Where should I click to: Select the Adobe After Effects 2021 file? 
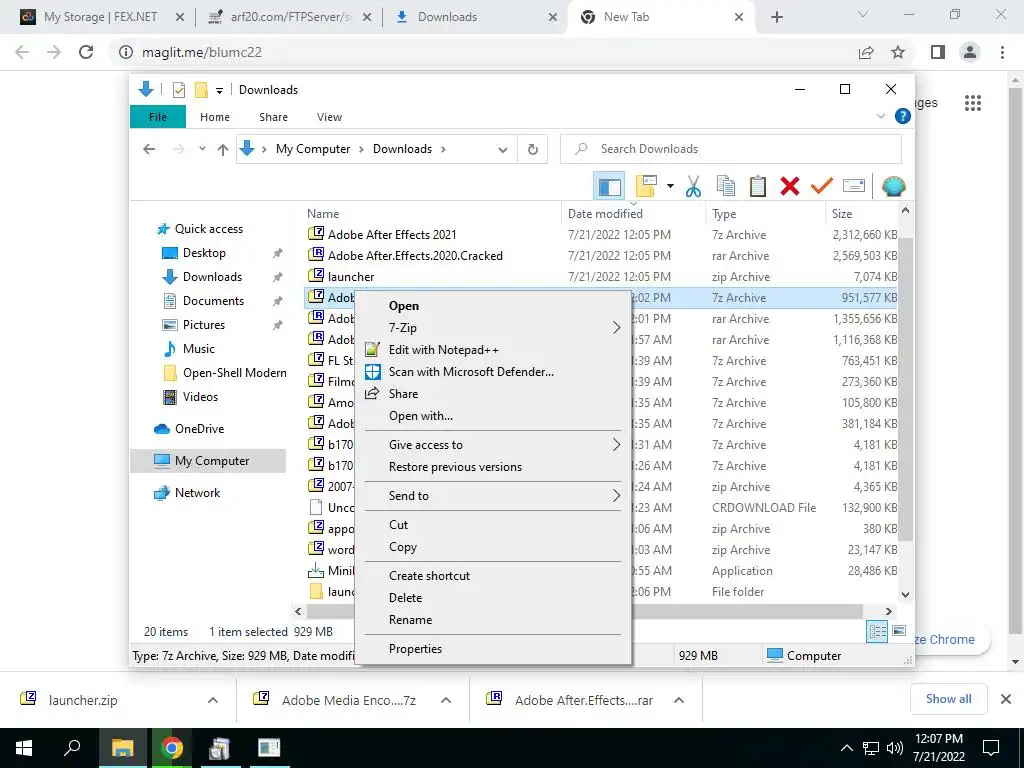point(392,234)
